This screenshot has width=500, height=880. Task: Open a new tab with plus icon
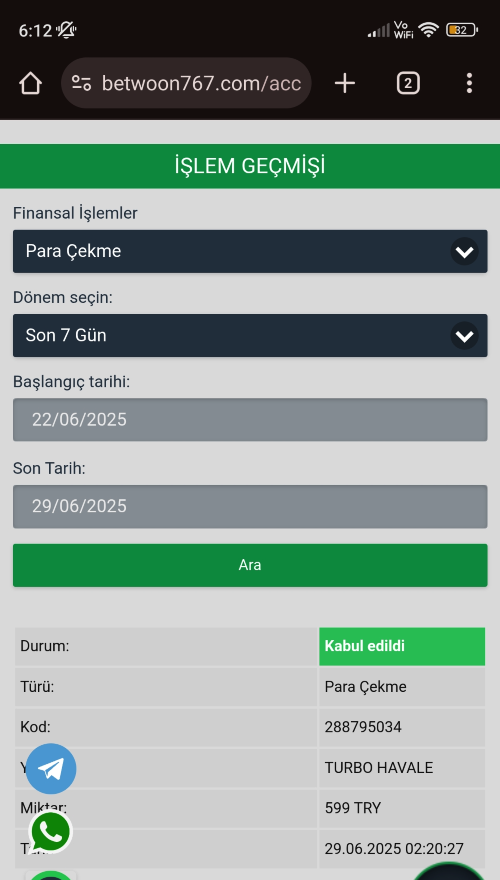click(345, 84)
